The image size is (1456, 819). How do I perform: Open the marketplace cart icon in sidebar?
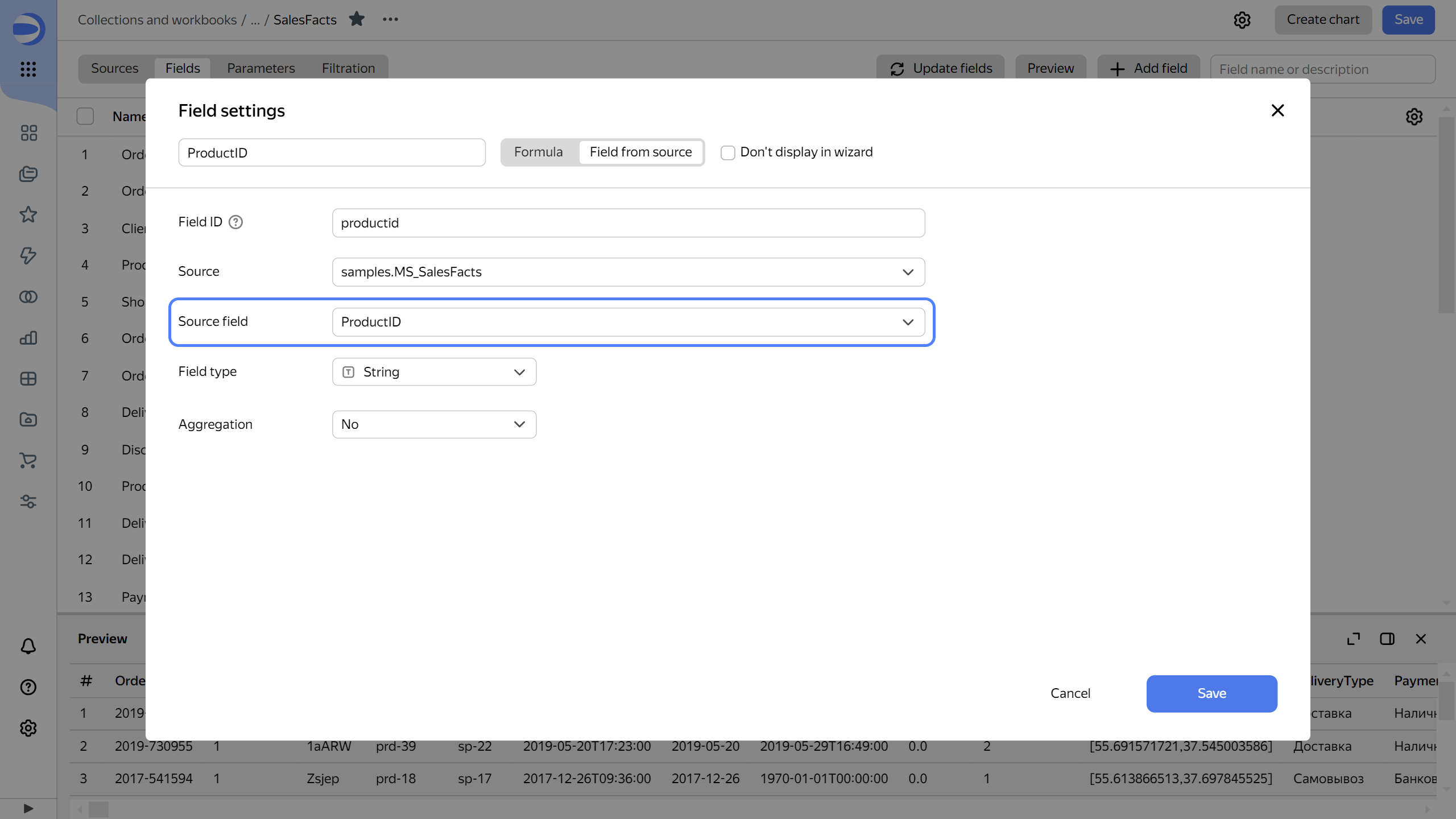[28, 461]
